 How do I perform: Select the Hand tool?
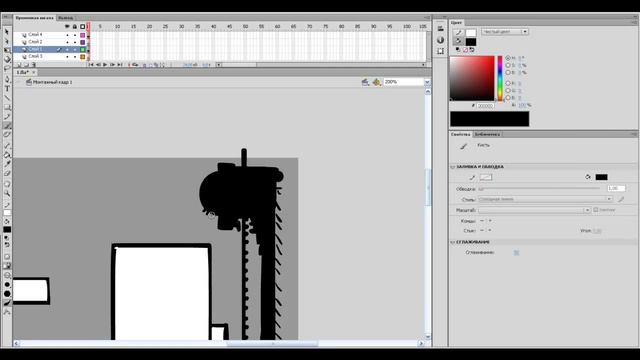tap(7, 184)
